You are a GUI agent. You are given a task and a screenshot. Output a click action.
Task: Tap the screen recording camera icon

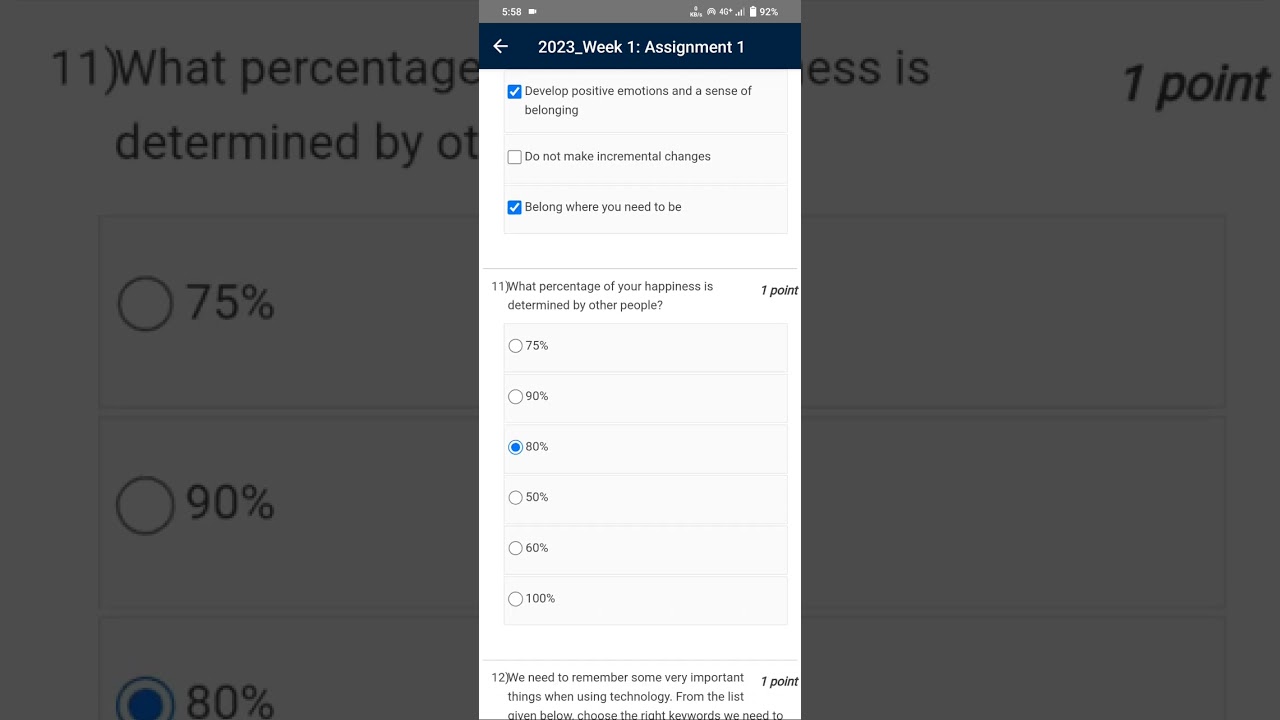[x=532, y=12]
